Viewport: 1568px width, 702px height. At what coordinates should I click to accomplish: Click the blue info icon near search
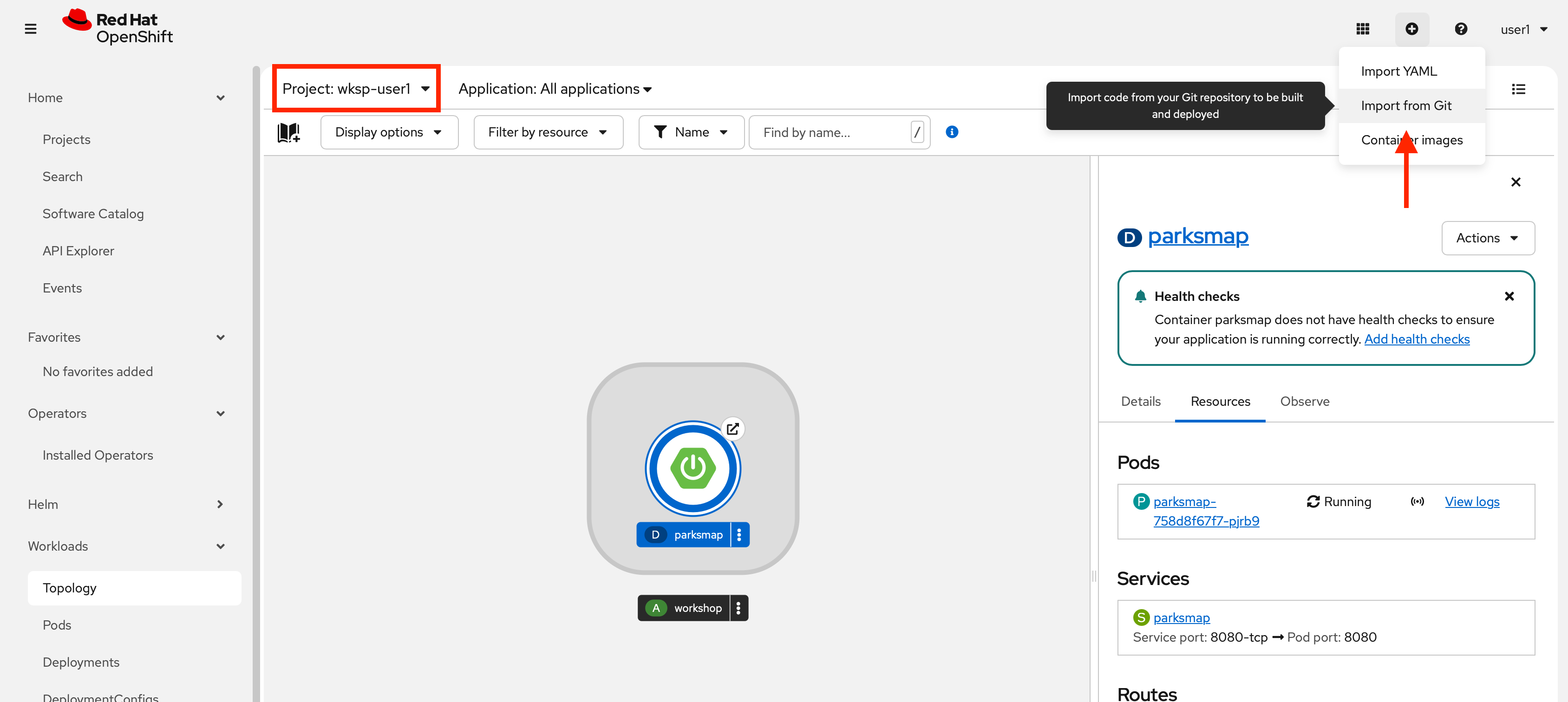pyautogui.click(x=952, y=132)
